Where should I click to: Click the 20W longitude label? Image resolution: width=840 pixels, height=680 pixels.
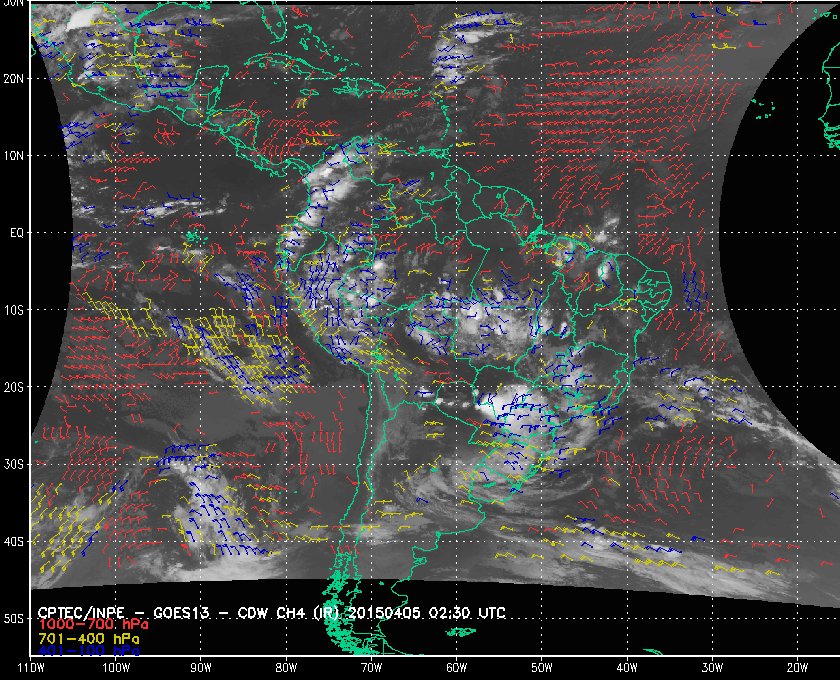tap(797, 668)
